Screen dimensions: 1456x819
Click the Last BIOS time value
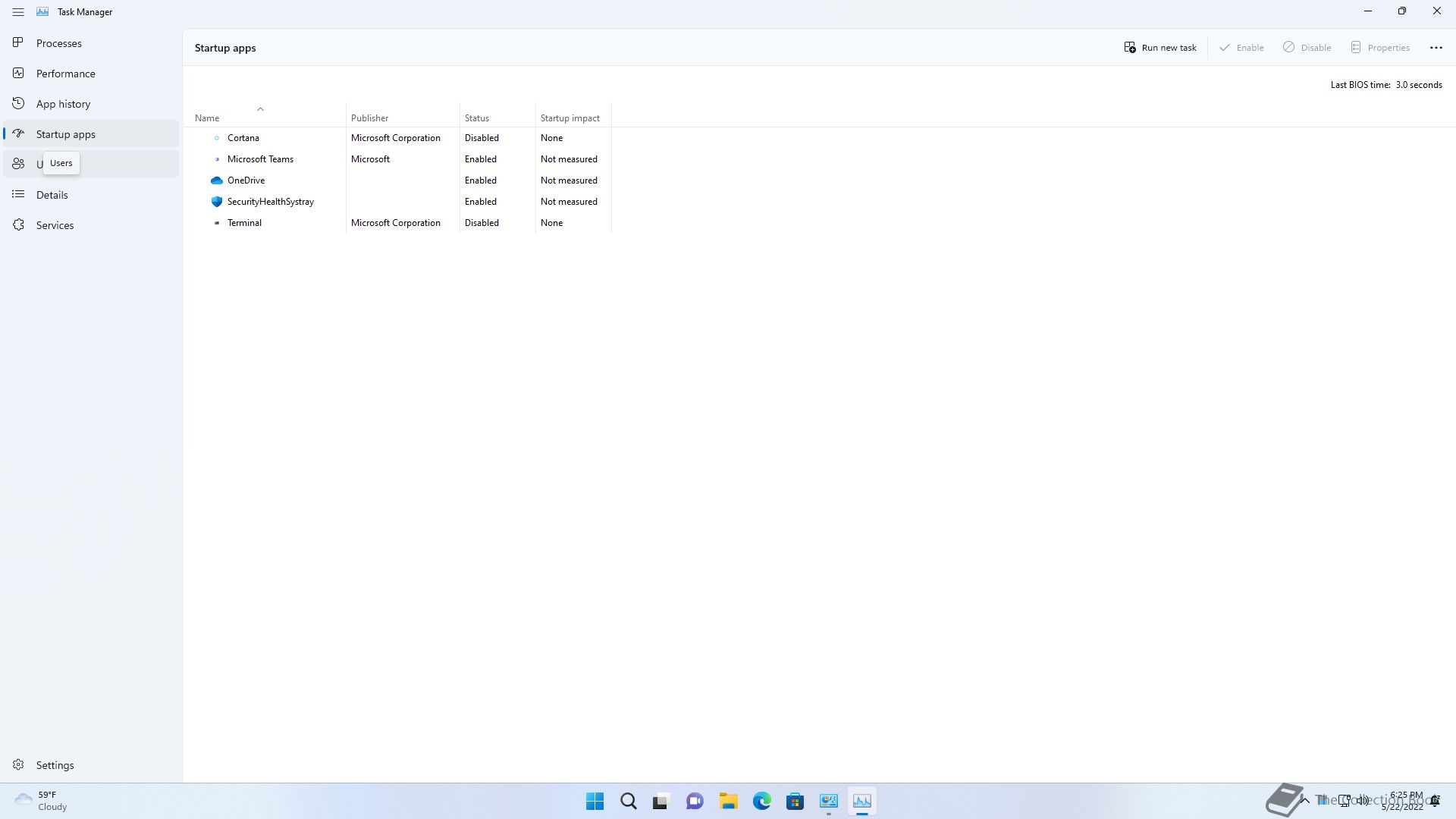click(1419, 85)
